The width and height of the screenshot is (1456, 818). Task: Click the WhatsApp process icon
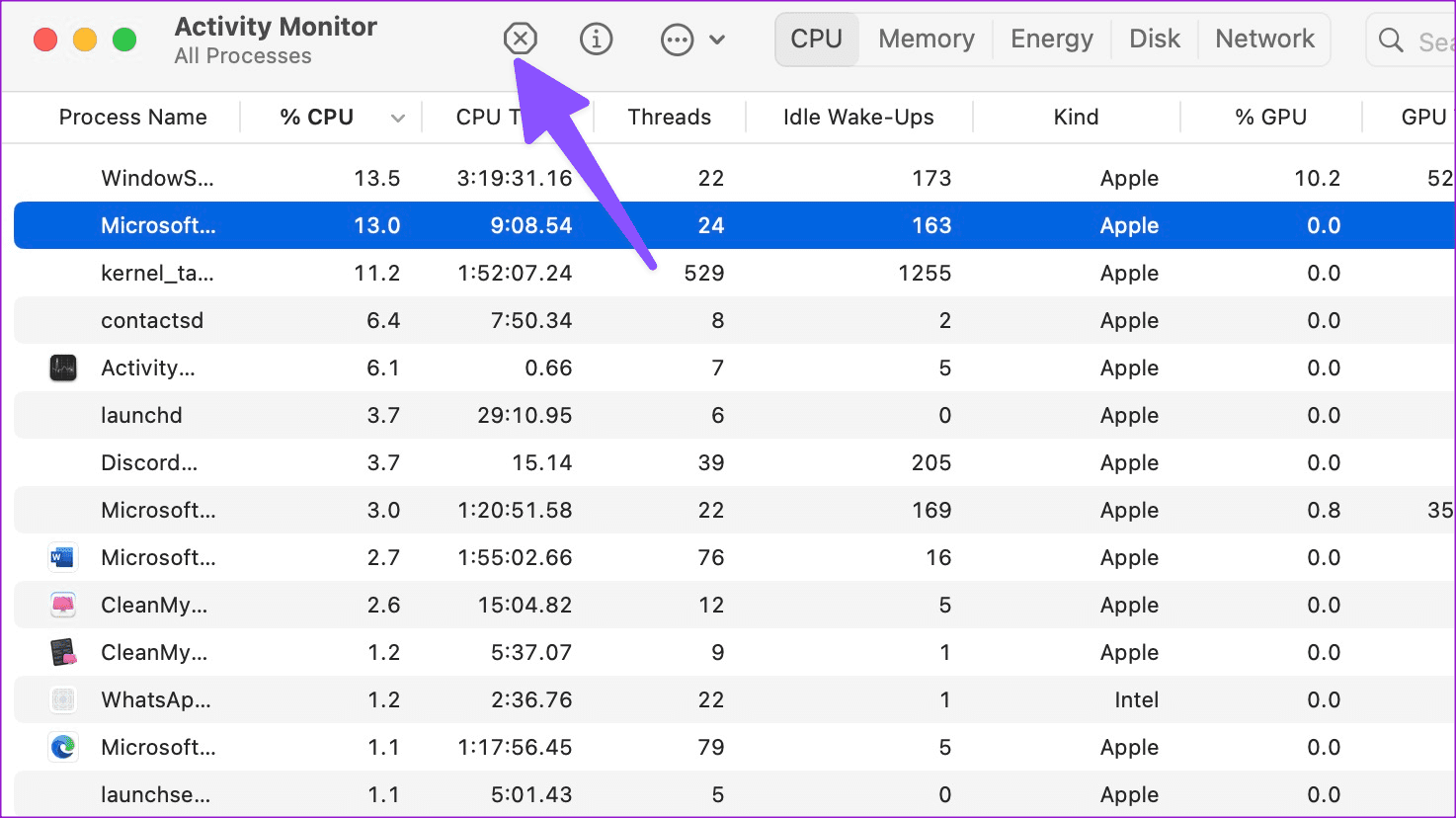62,699
